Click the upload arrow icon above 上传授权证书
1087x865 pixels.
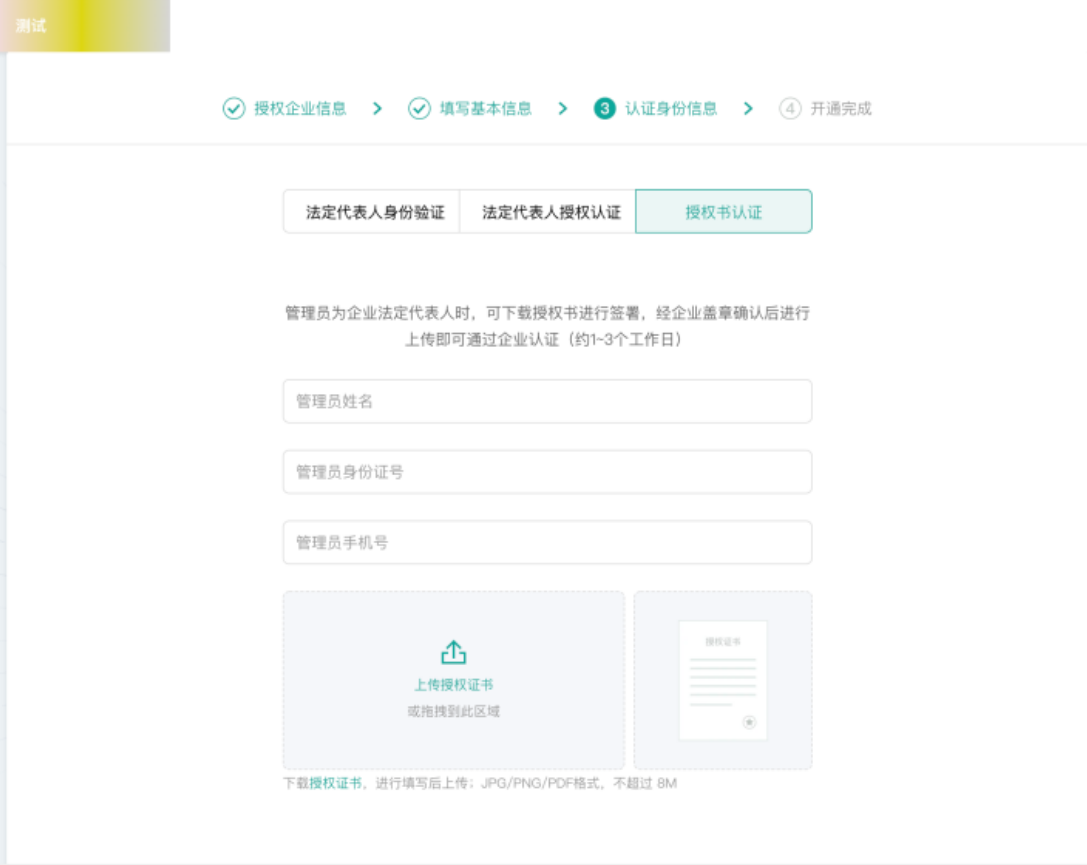point(453,652)
